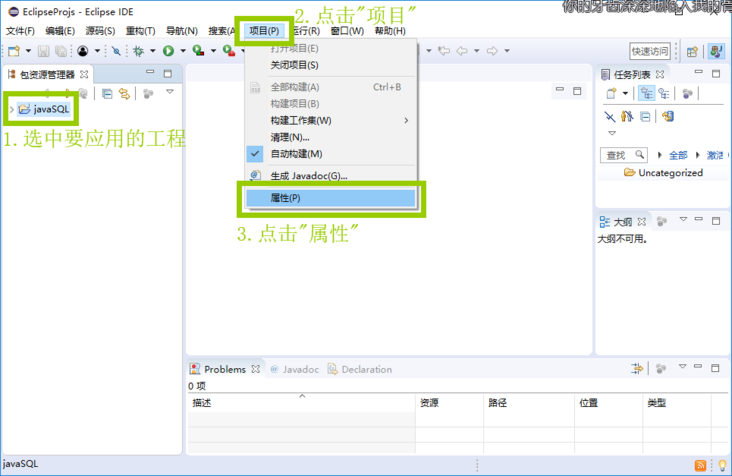Click the Focus icon in the task list toolbar

[x=687, y=94]
